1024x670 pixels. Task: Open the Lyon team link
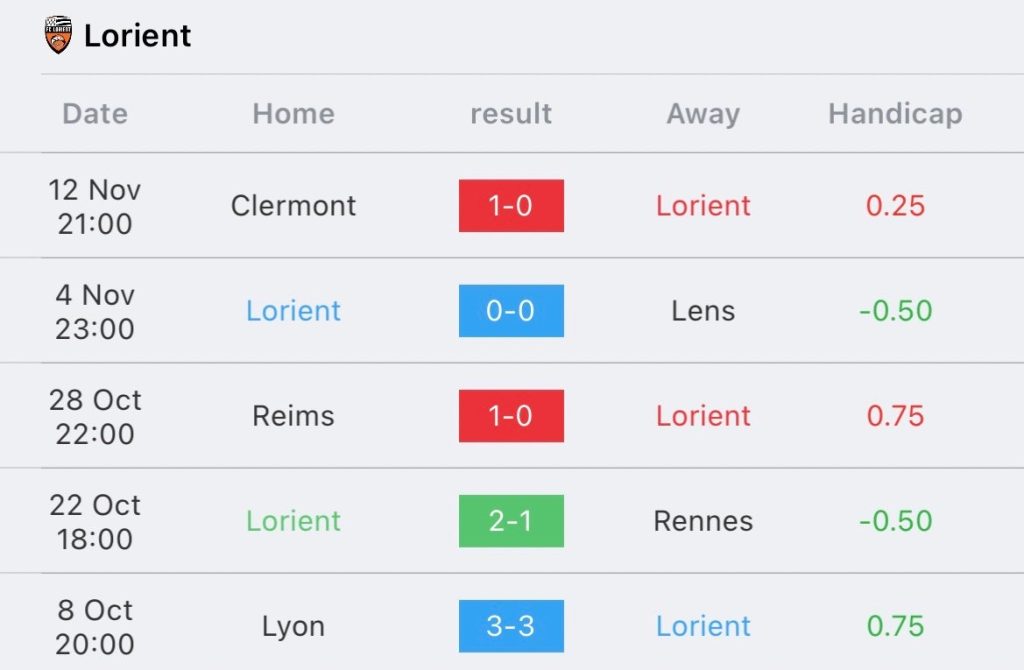click(293, 627)
